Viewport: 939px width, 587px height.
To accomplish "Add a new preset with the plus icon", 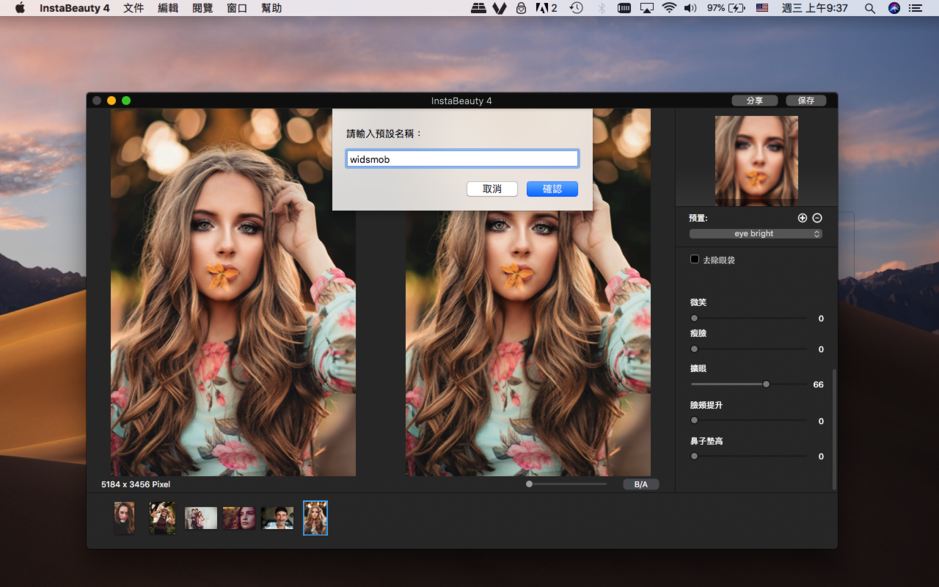I will pos(802,217).
